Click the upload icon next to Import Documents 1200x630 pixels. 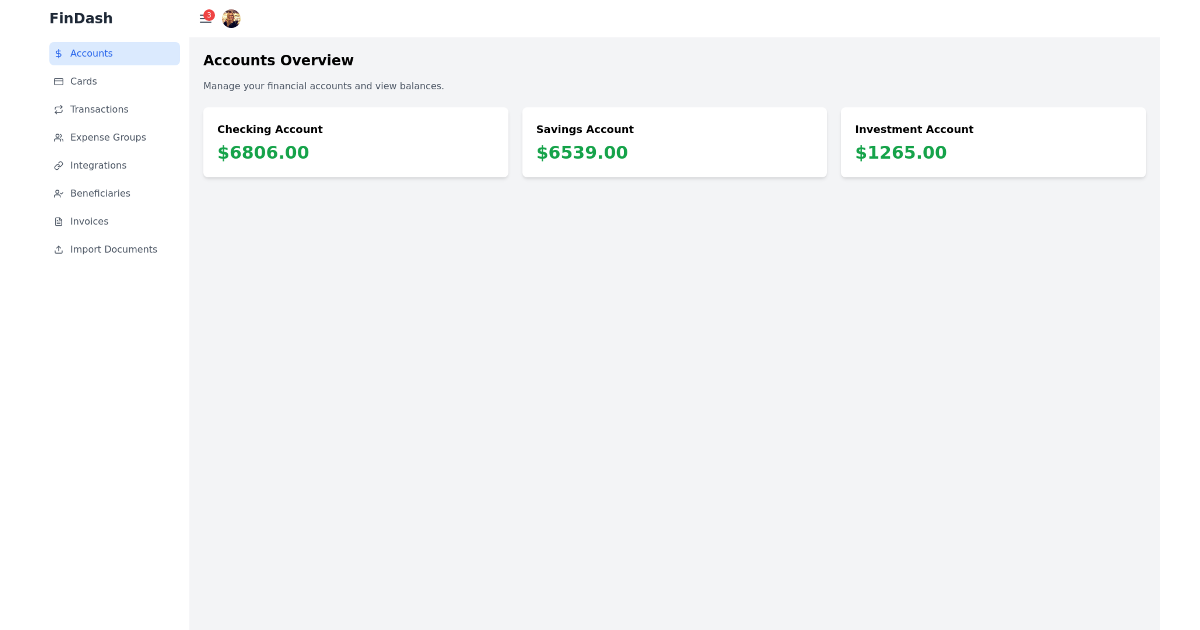click(x=59, y=249)
